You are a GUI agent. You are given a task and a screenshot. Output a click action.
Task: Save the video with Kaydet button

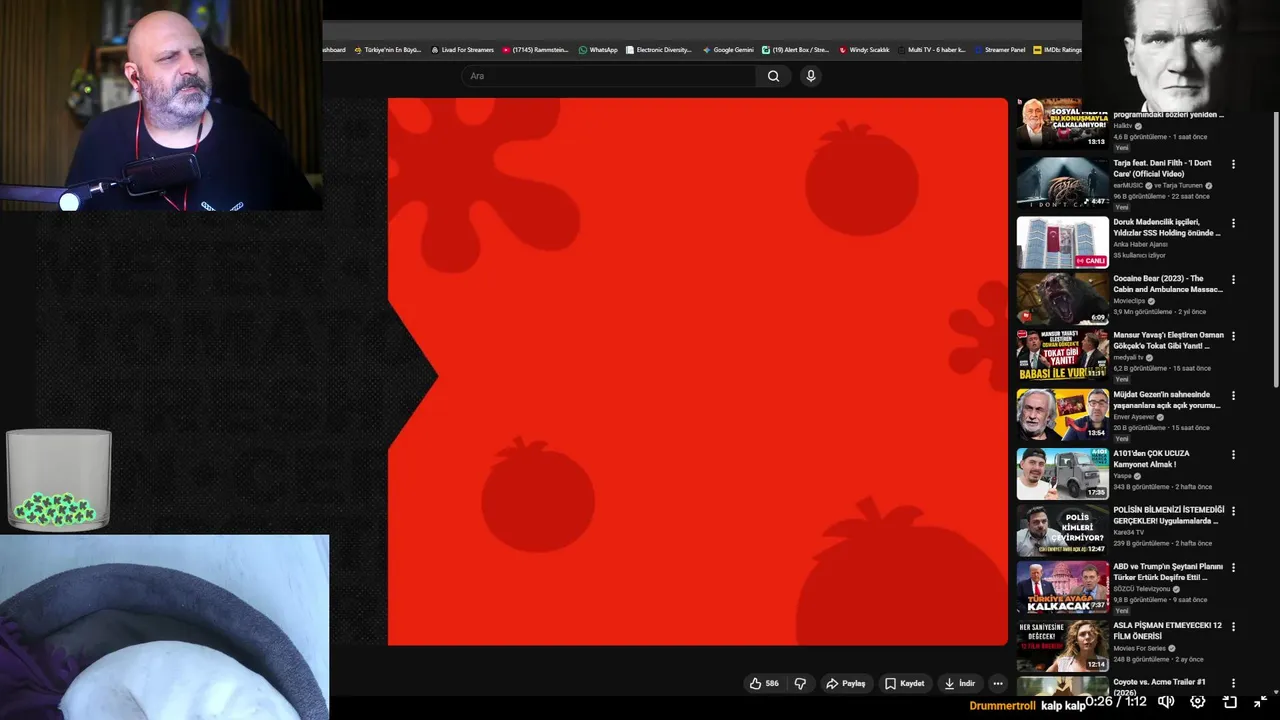[x=905, y=684]
